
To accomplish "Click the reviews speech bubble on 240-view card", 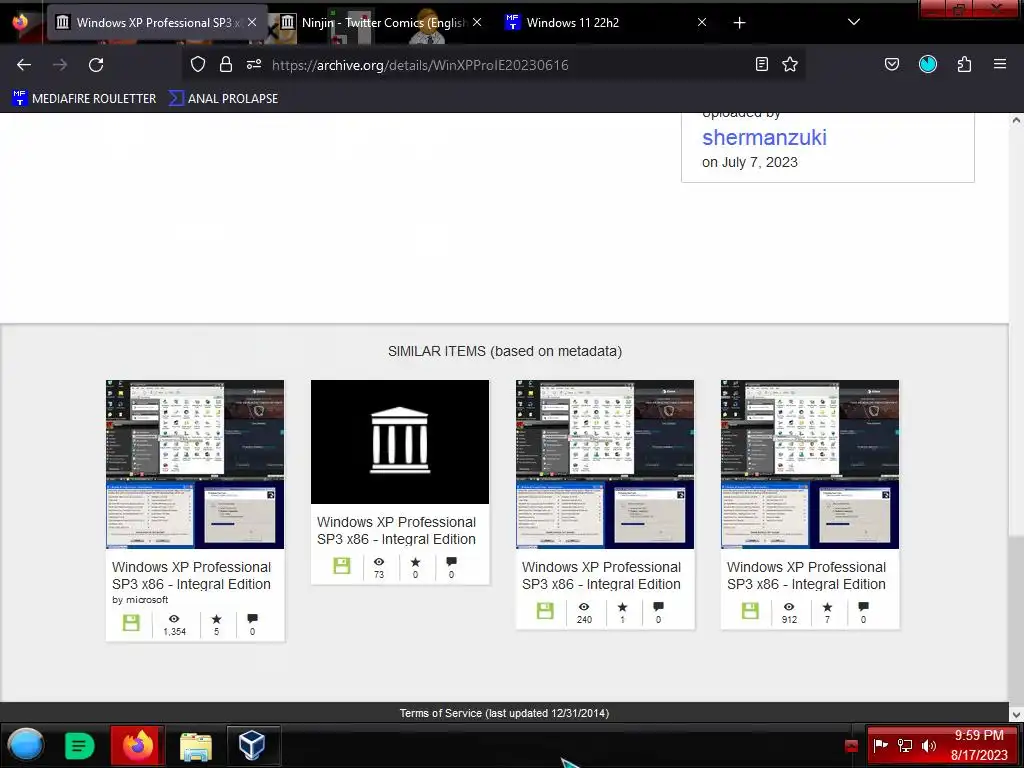I will (658, 607).
